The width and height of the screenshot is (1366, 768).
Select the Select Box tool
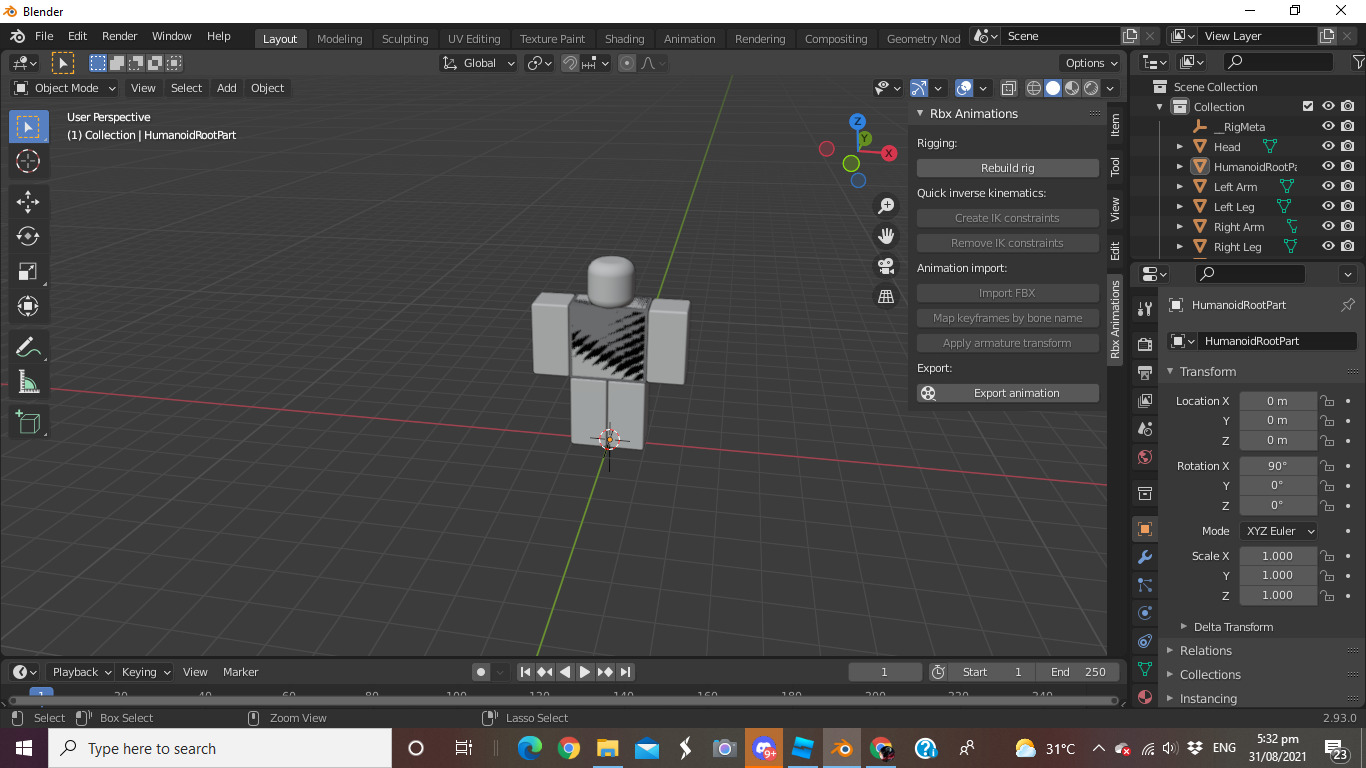(x=28, y=127)
